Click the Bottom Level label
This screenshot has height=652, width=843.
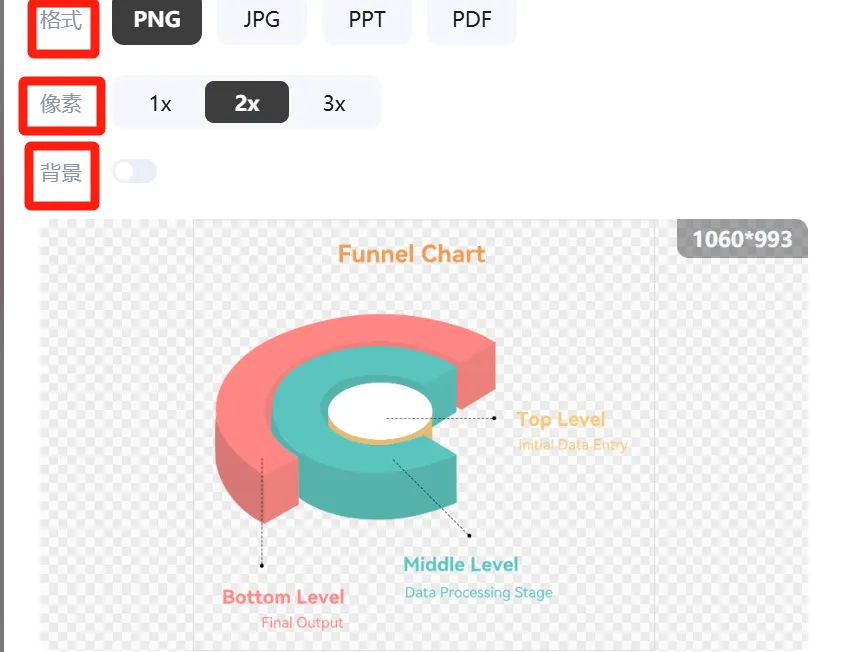click(283, 597)
